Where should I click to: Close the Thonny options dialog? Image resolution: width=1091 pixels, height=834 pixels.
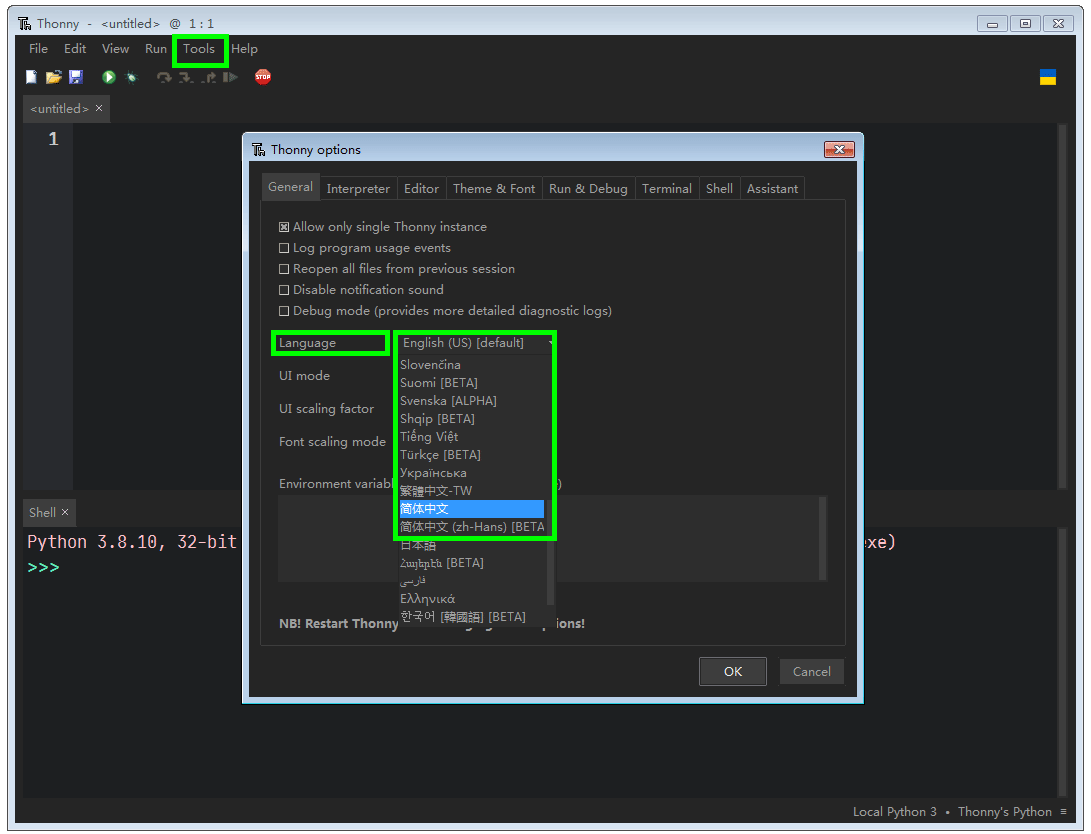coord(839,150)
